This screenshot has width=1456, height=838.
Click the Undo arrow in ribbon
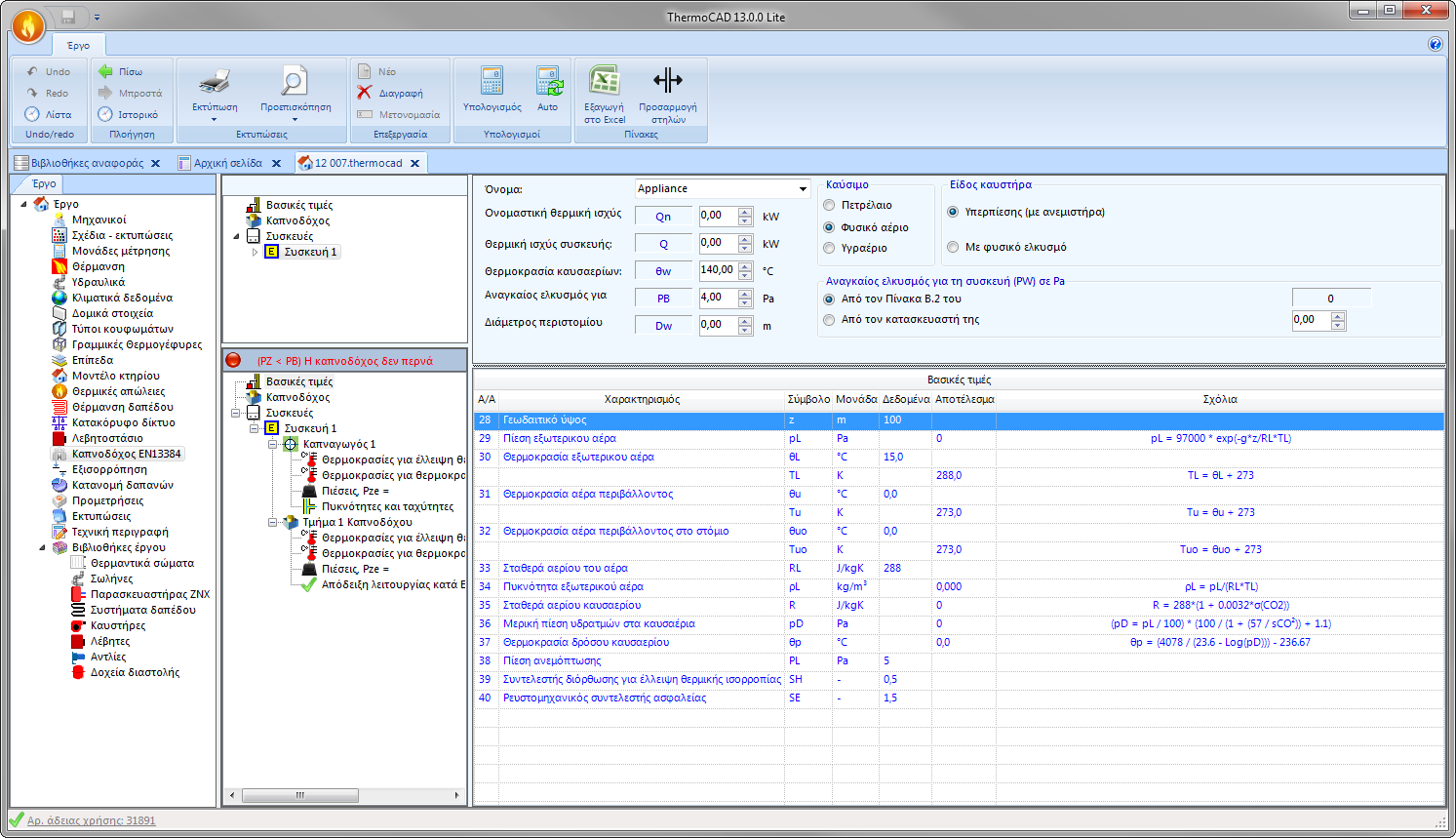pos(32,71)
